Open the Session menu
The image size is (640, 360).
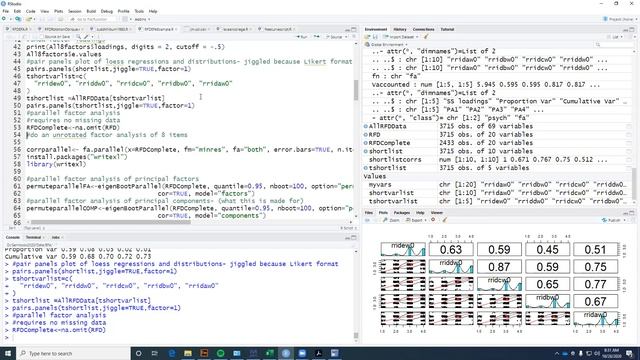click(74, 11)
